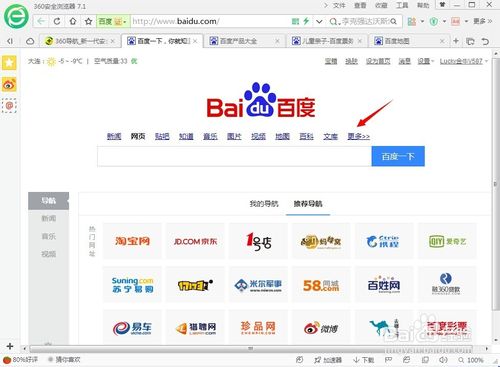The height and width of the screenshot is (367, 500).
Task: Click the green 360 browser logo
Action: click(x=16, y=17)
